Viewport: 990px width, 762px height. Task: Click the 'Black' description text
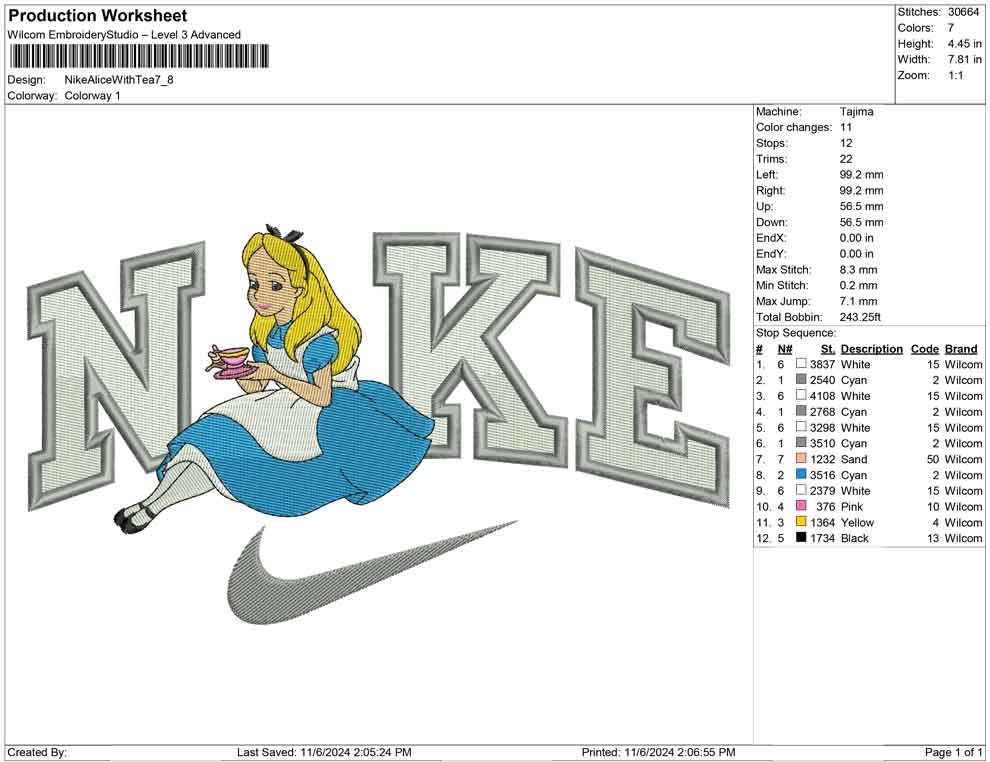pyautogui.click(x=855, y=538)
